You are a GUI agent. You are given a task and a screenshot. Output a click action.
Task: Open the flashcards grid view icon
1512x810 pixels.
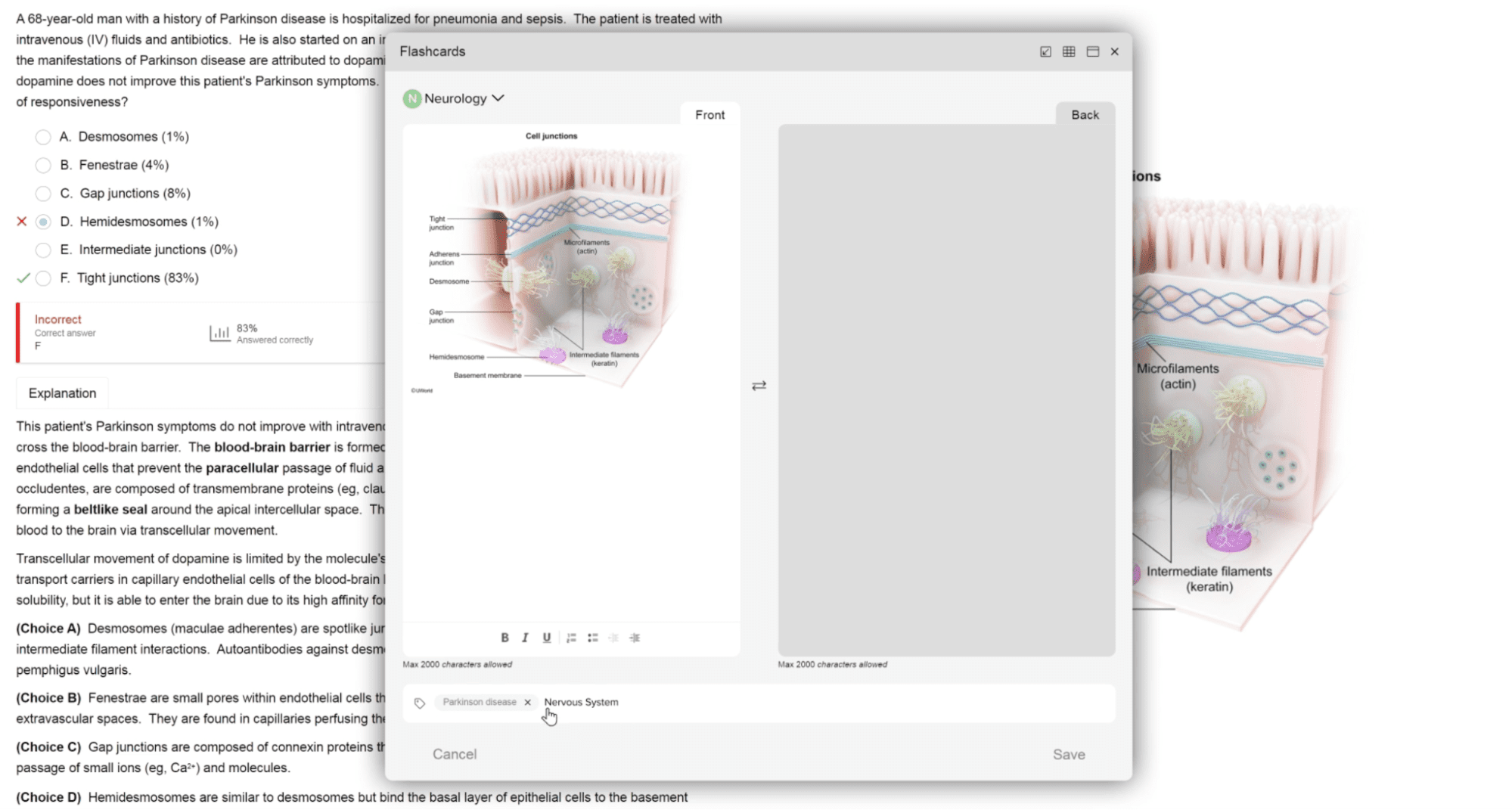point(1068,51)
